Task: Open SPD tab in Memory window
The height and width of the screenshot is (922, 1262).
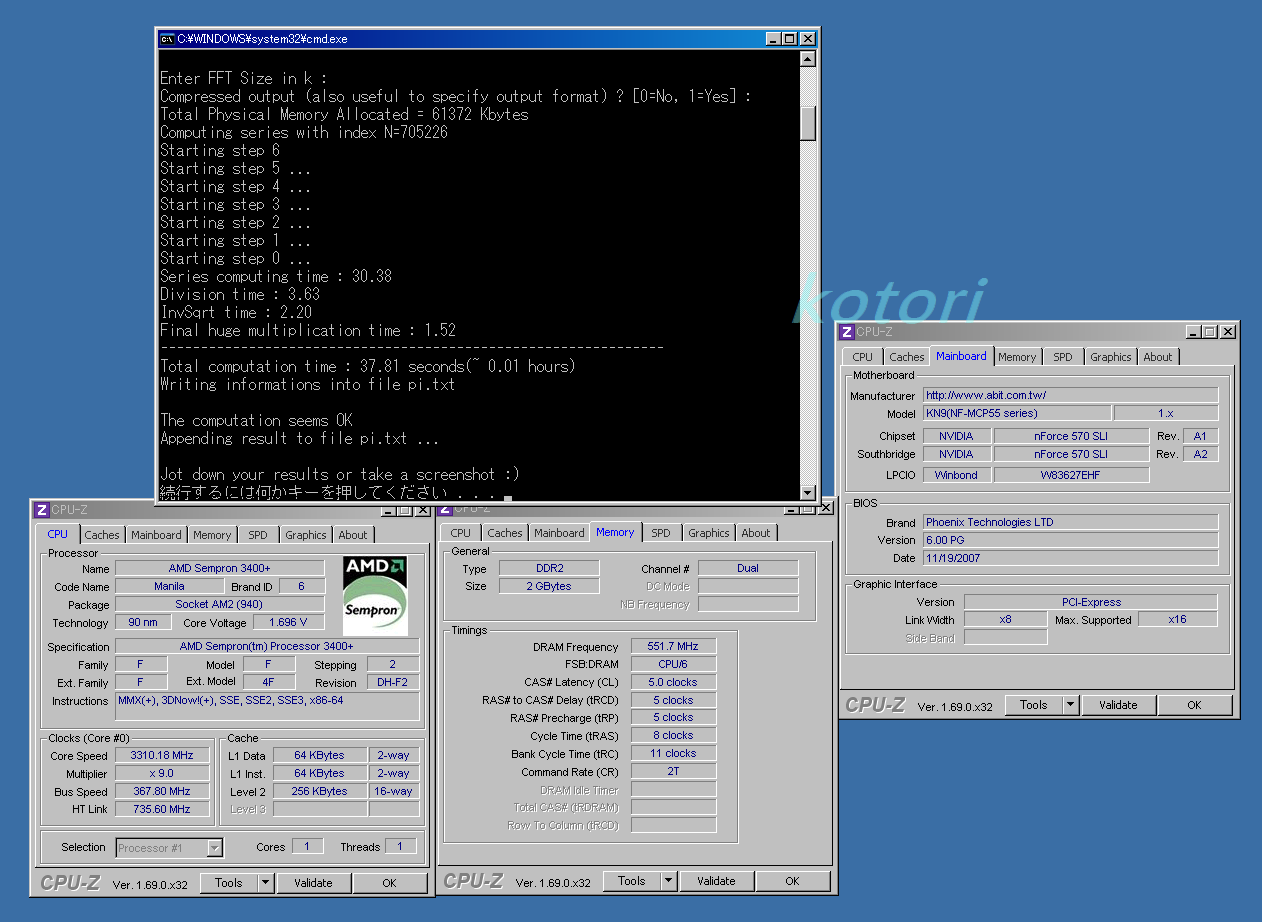Action: pyautogui.click(x=661, y=533)
